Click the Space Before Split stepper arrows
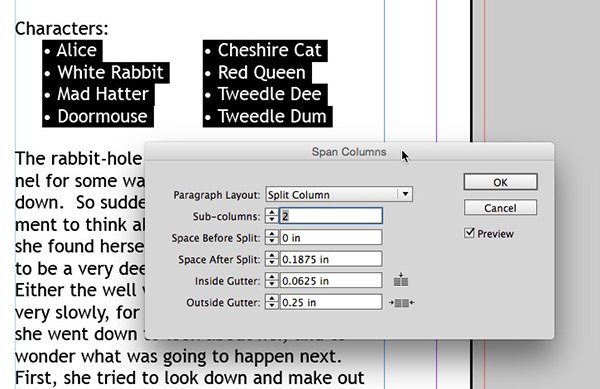 (272, 238)
